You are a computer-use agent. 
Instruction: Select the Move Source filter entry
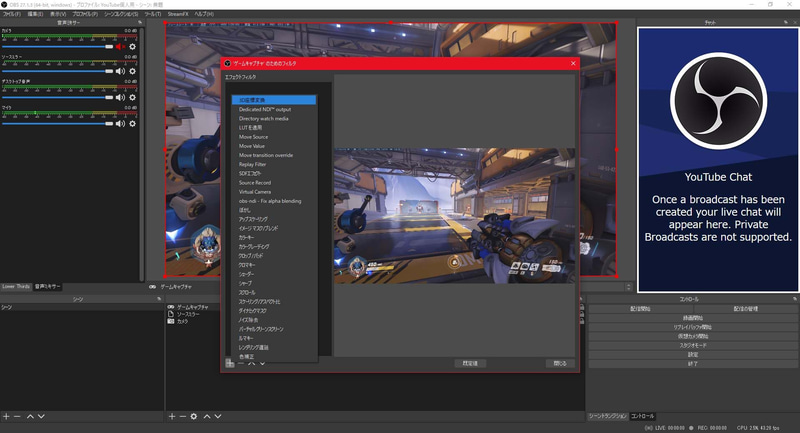coord(274,137)
